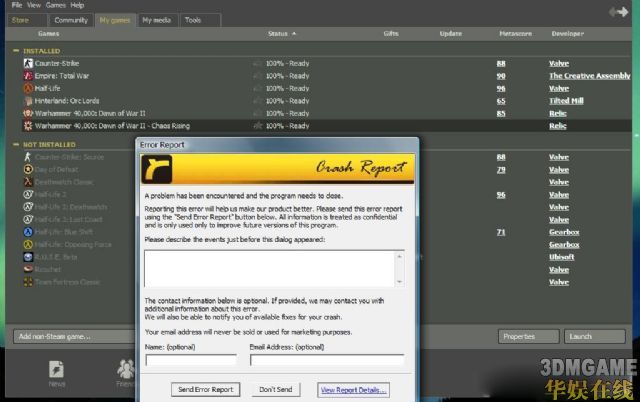Open the Ubisoft developer link
Screen dimensions: 640x402
point(562,257)
